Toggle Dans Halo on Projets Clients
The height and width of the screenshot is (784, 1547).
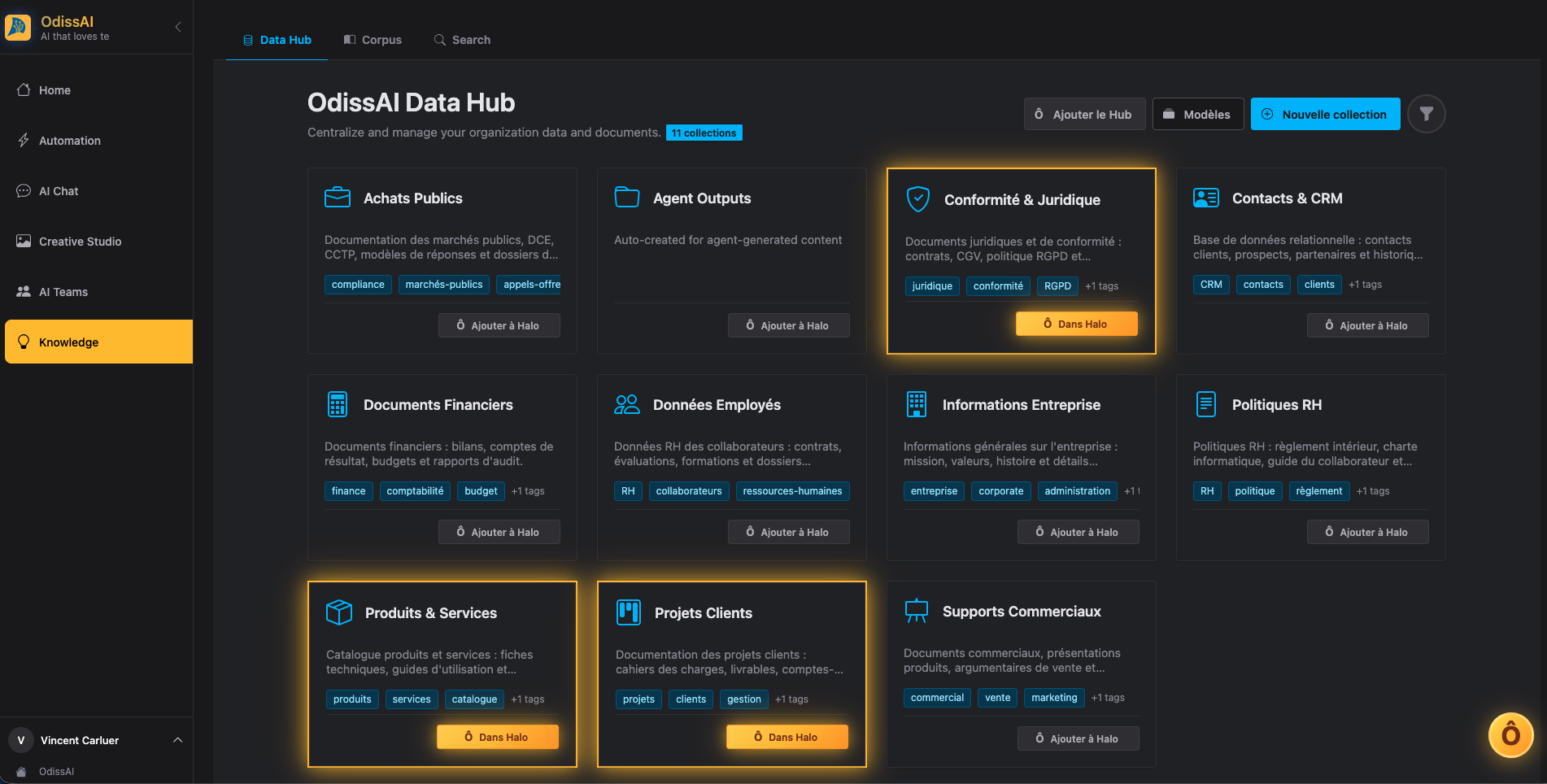(787, 737)
